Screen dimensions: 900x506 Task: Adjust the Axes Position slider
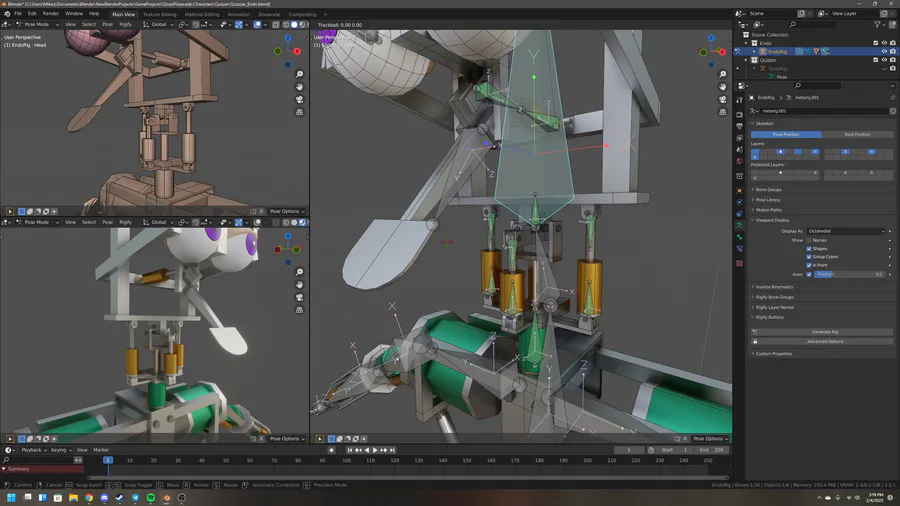point(850,274)
